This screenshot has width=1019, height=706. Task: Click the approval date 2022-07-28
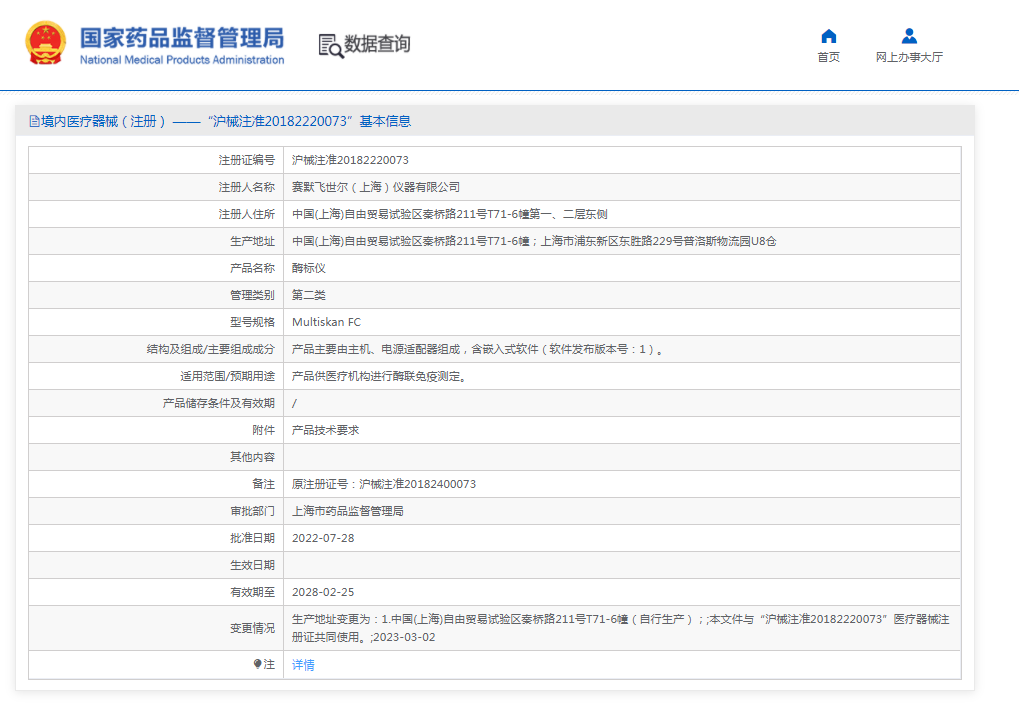pyautogui.click(x=322, y=538)
